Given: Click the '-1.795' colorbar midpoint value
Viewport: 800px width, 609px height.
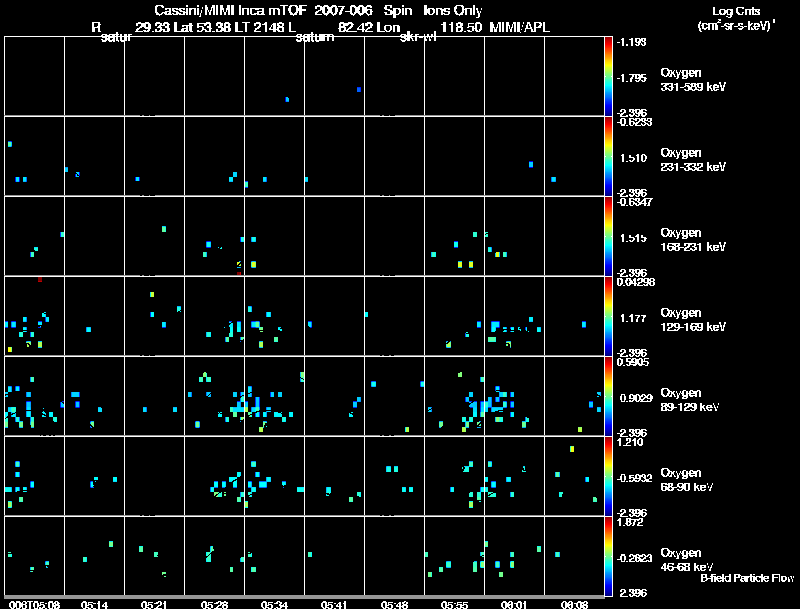Looking at the screenshot, I should [631, 78].
